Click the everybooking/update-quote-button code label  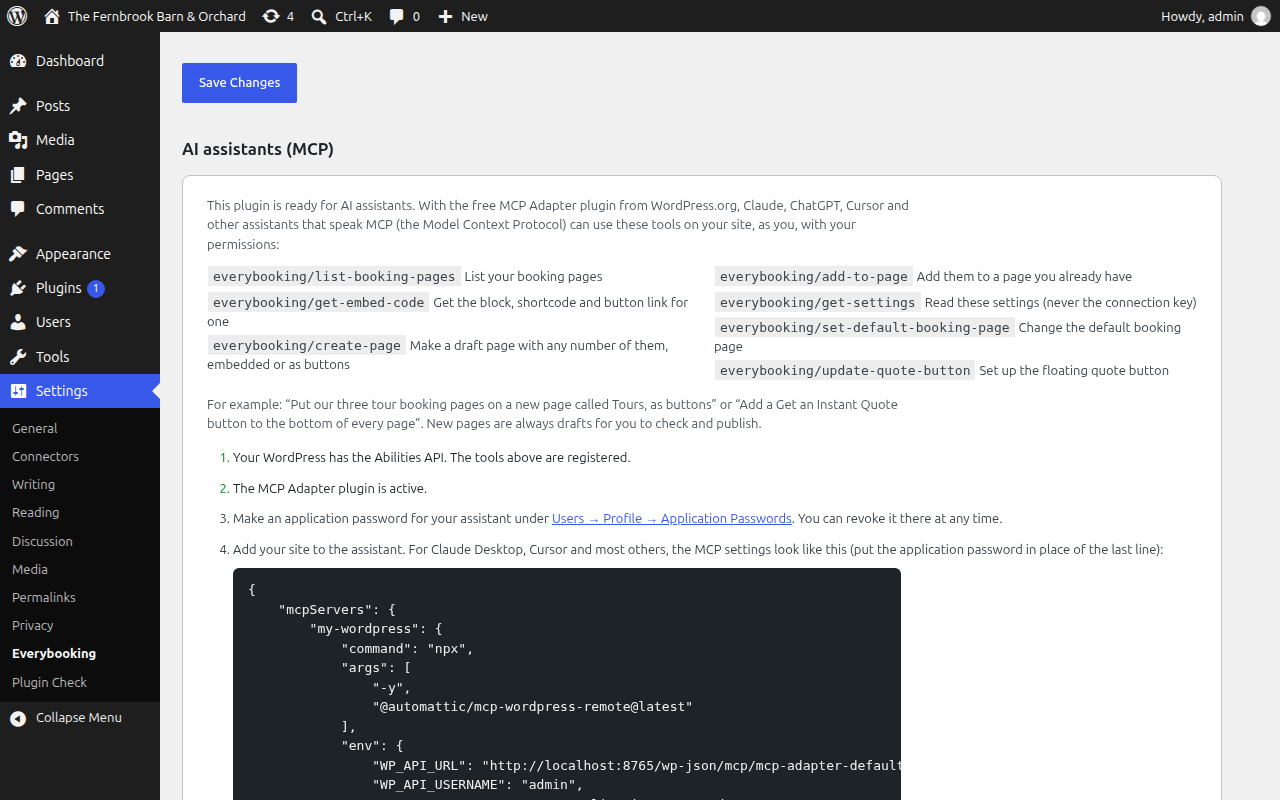[845, 370]
